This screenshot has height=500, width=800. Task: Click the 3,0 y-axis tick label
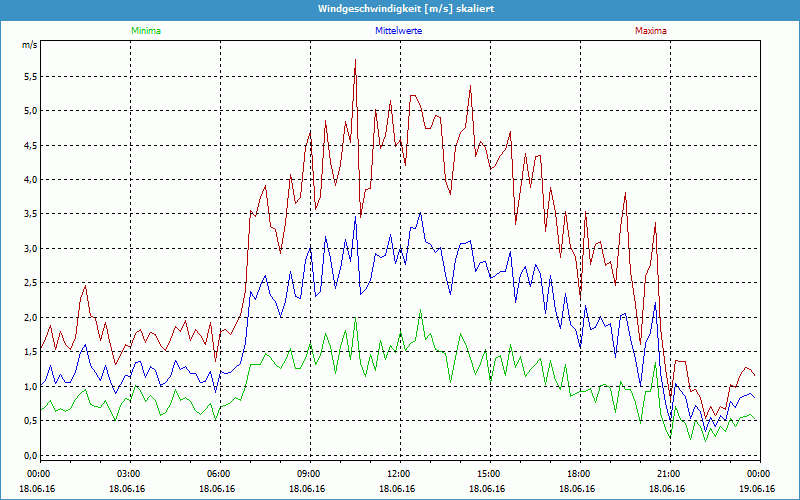[29, 248]
